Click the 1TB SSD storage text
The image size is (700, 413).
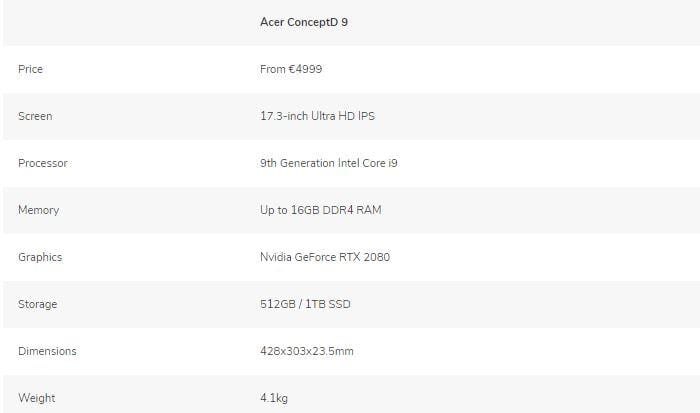pos(328,304)
